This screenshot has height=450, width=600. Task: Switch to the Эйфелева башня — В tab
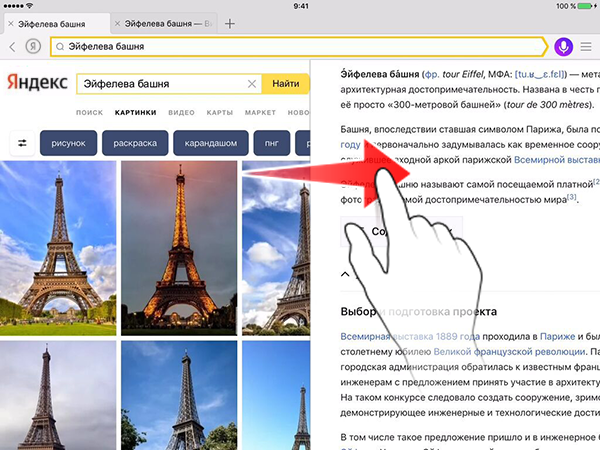[165, 24]
